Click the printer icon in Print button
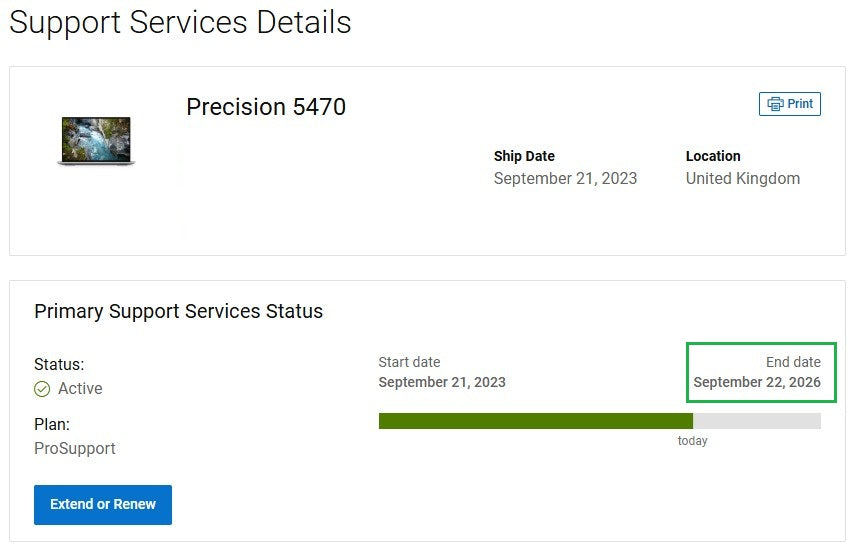 pyautogui.click(x=775, y=104)
